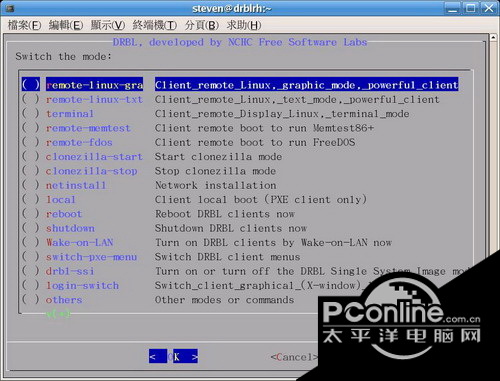Select the local boot radio option

point(31,199)
